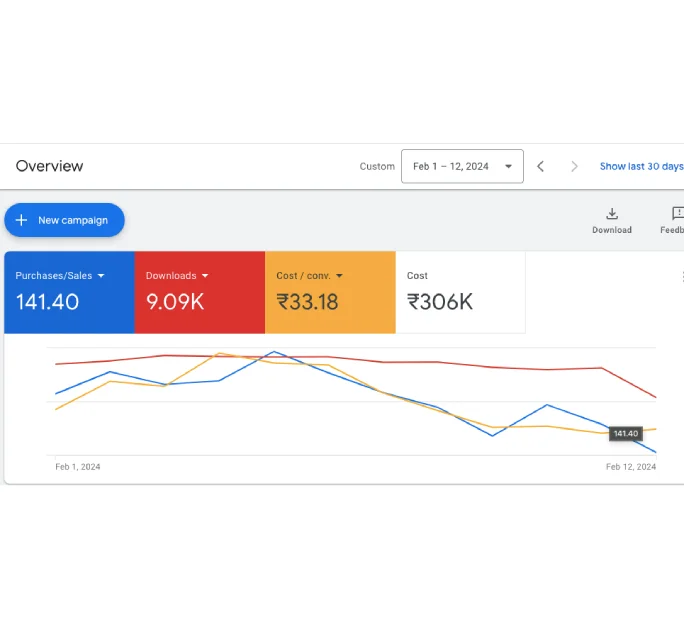The image size is (684, 625).
Task: Select the red Downloads scorecard
Action: pyautogui.click(x=200, y=292)
